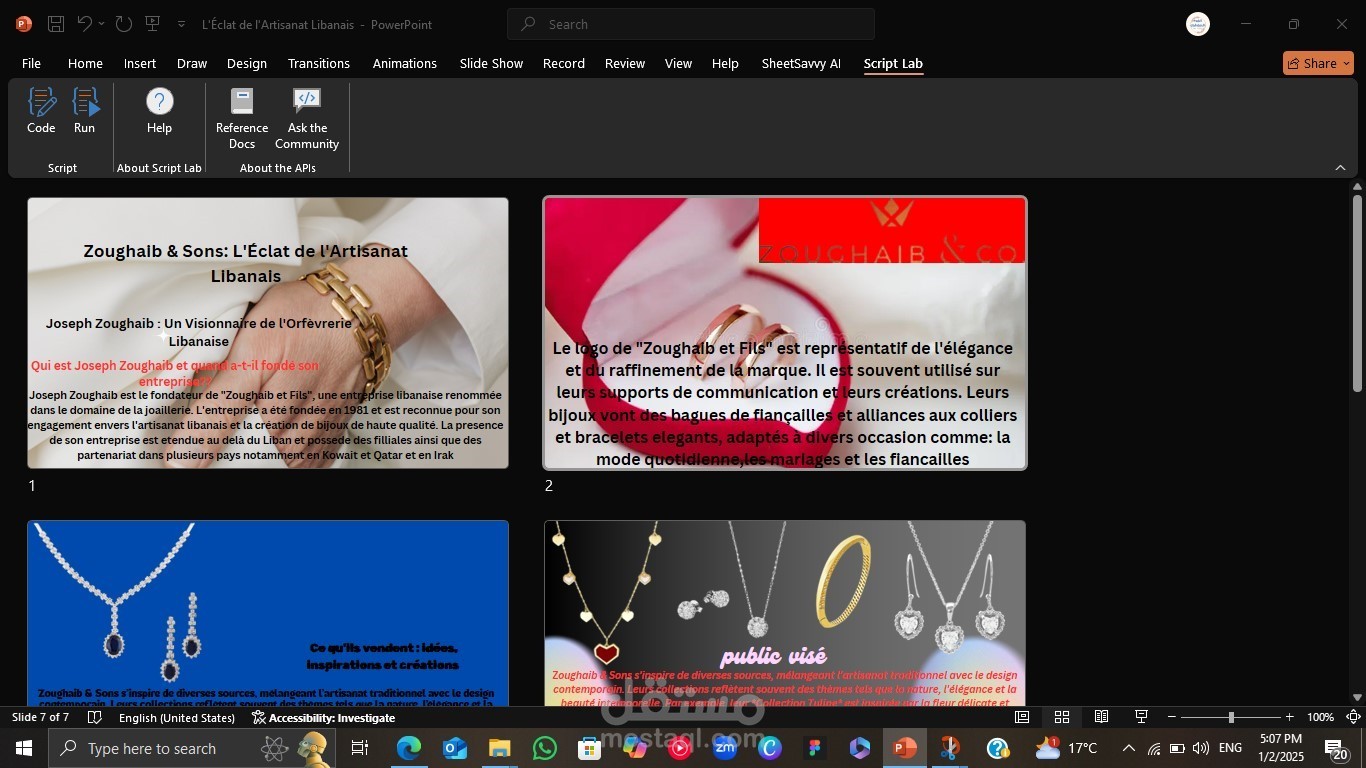The height and width of the screenshot is (768, 1366).
Task: Select slide 1 thumbnail
Action: pos(268,333)
